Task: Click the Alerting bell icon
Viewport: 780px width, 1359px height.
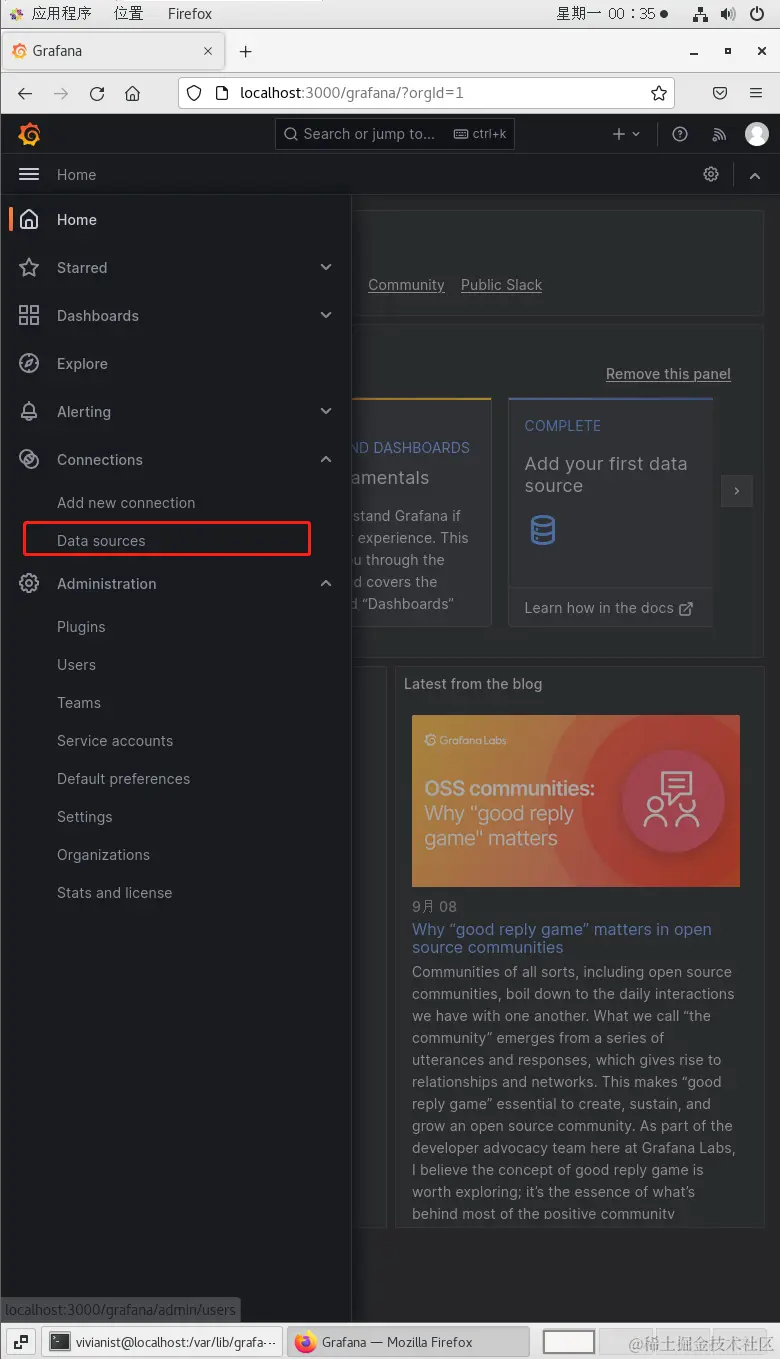Action: 29,412
